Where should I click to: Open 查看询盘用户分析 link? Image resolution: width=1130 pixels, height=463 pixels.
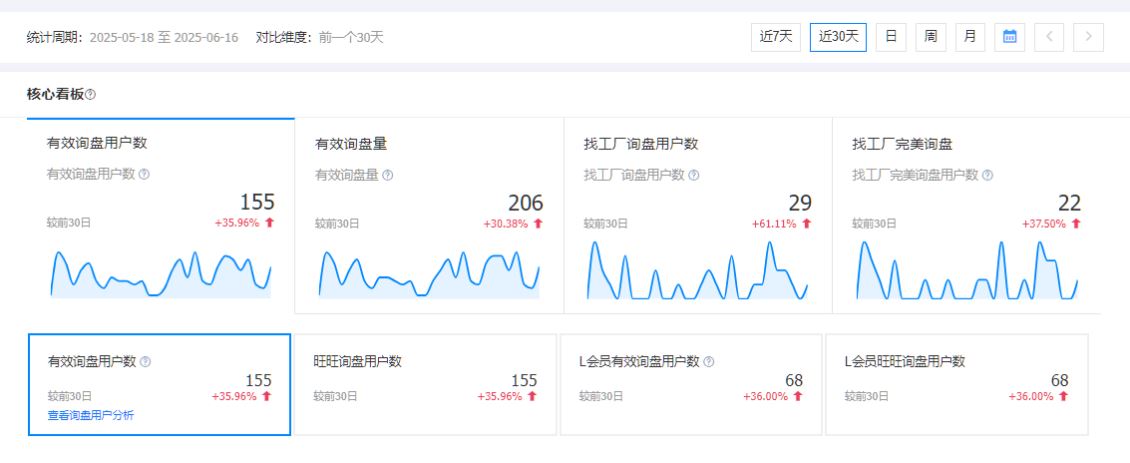point(91,415)
